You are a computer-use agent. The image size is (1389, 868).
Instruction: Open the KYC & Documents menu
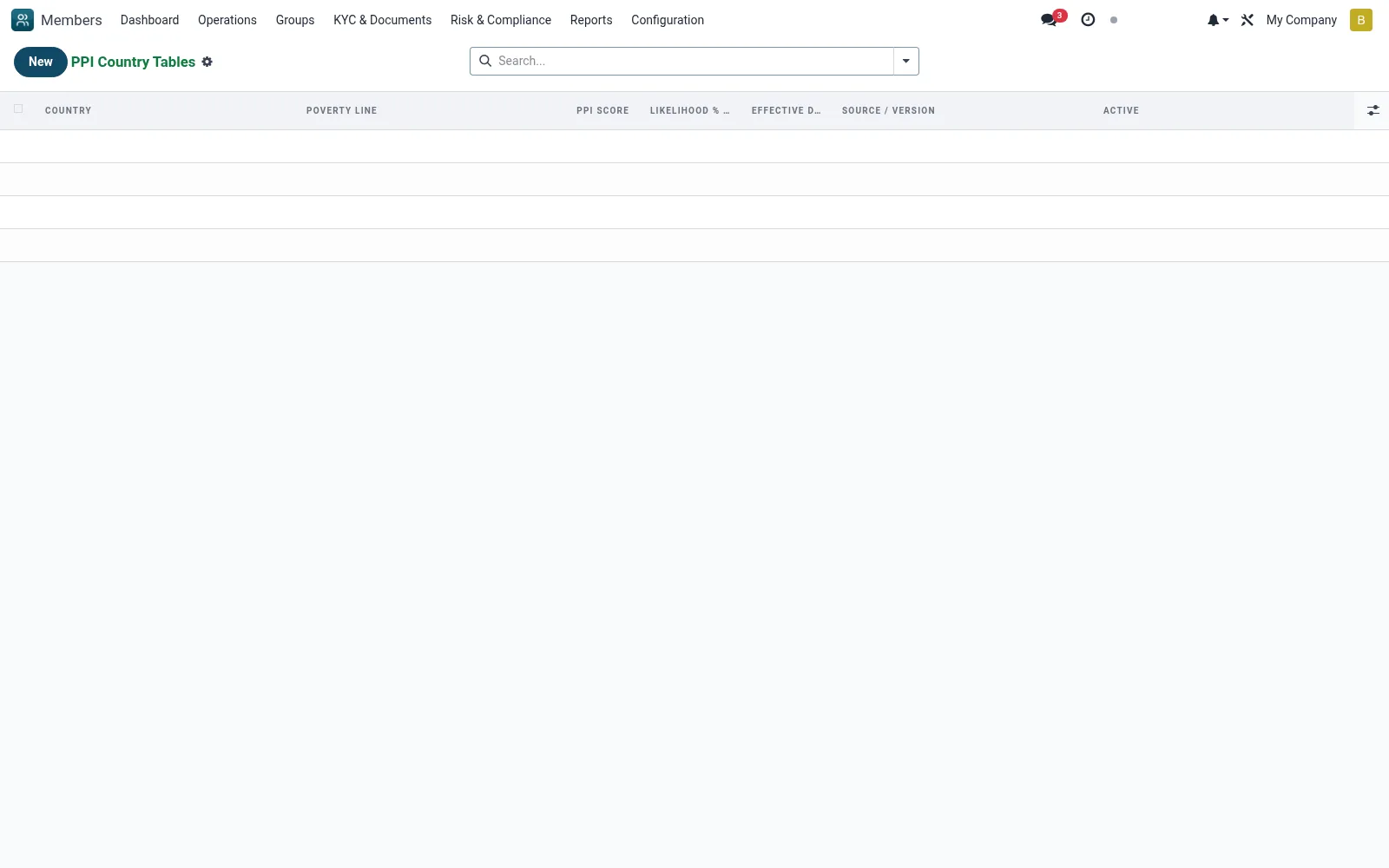tap(382, 20)
